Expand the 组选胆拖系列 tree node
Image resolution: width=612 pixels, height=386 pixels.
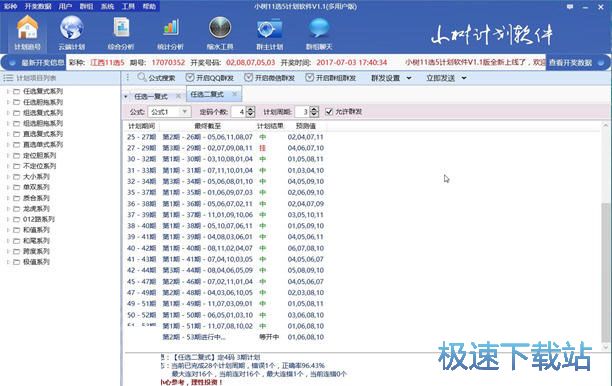click(x=7, y=123)
